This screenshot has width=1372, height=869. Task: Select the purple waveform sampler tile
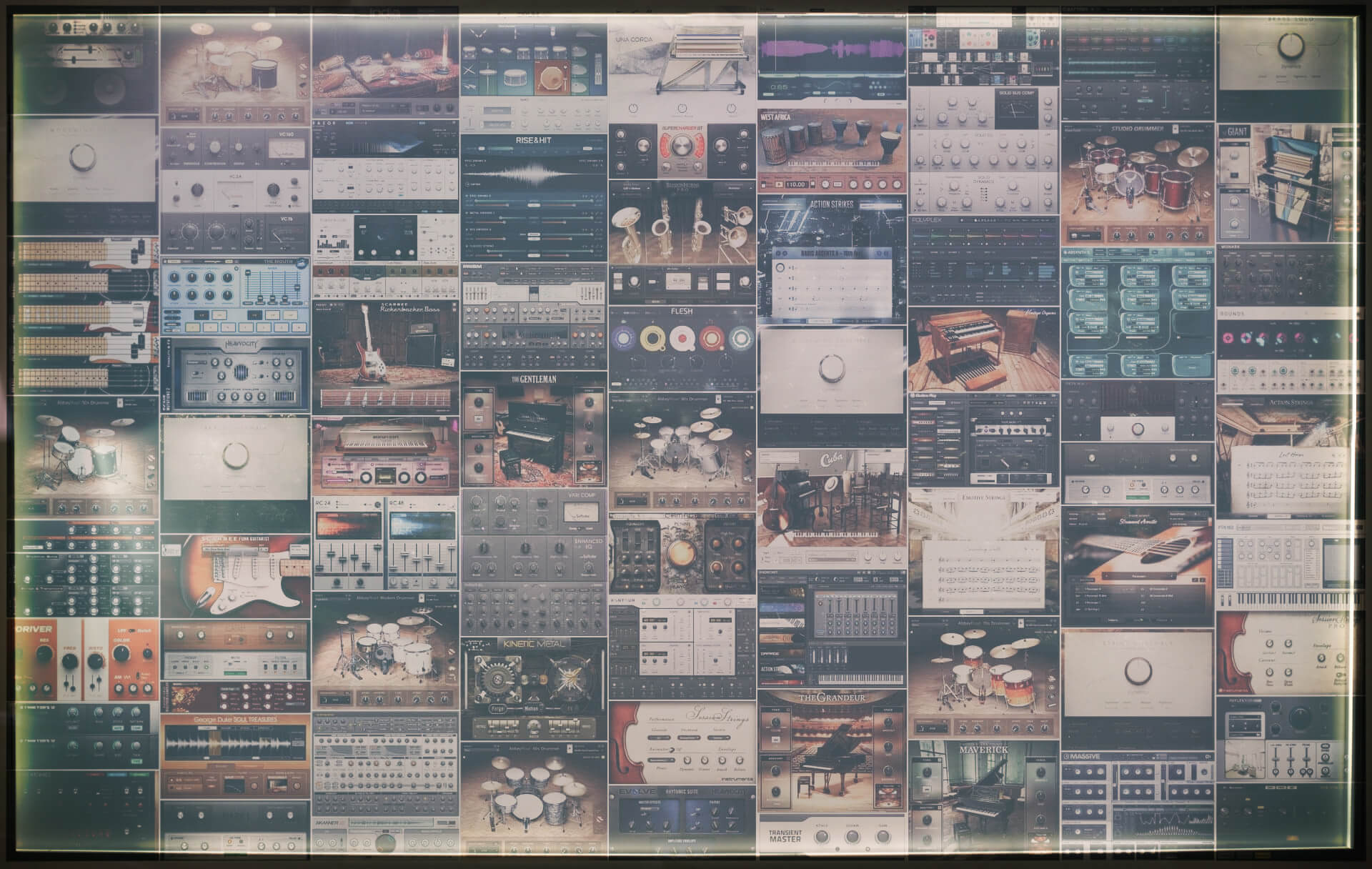tap(832, 59)
